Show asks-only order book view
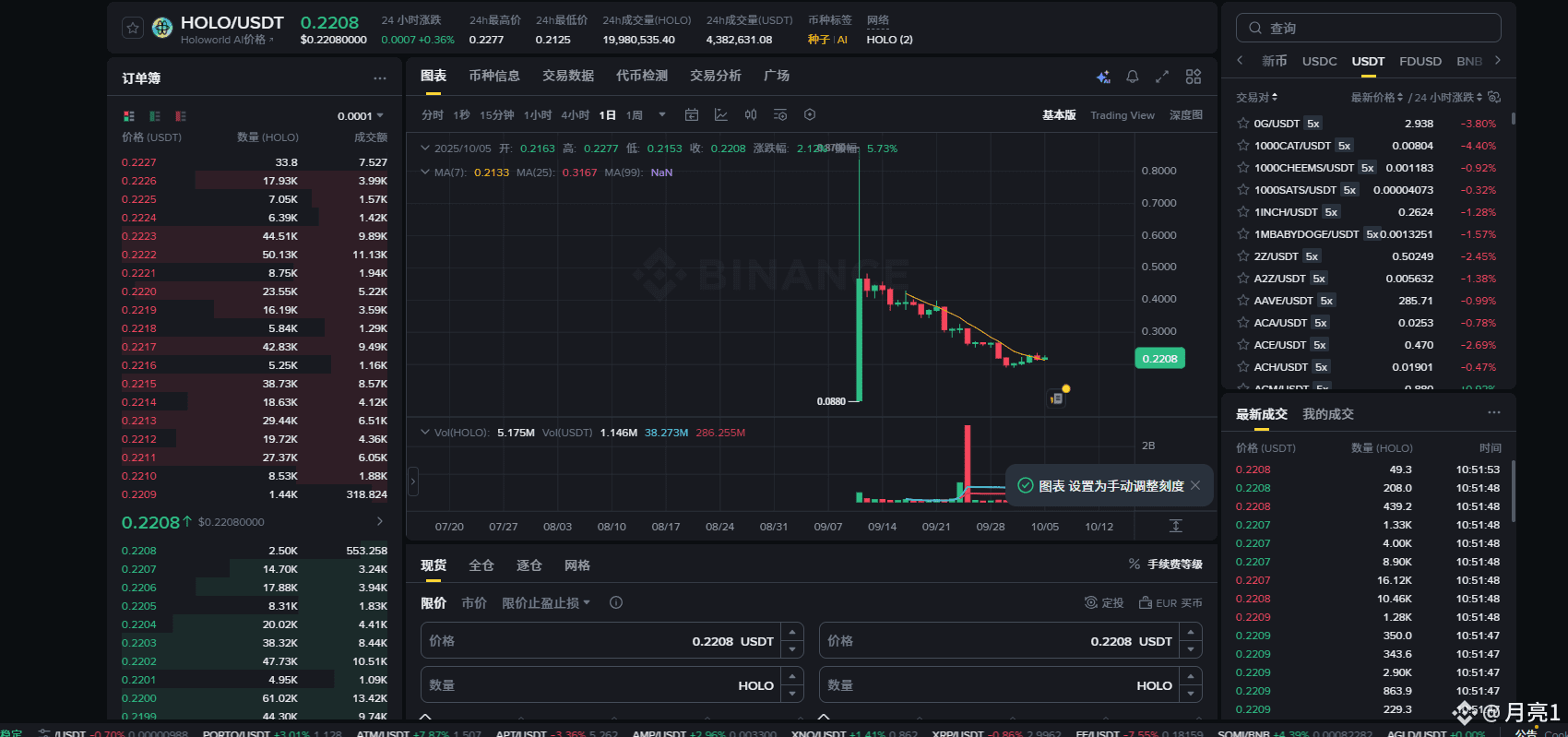The image size is (1568, 737). click(x=181, y=116)
